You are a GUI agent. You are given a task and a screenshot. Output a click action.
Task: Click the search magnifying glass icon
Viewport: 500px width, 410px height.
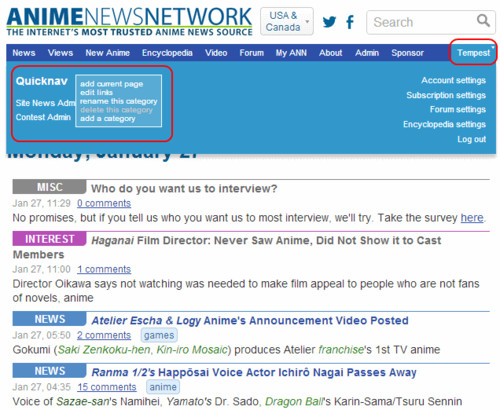pos(483,21)
